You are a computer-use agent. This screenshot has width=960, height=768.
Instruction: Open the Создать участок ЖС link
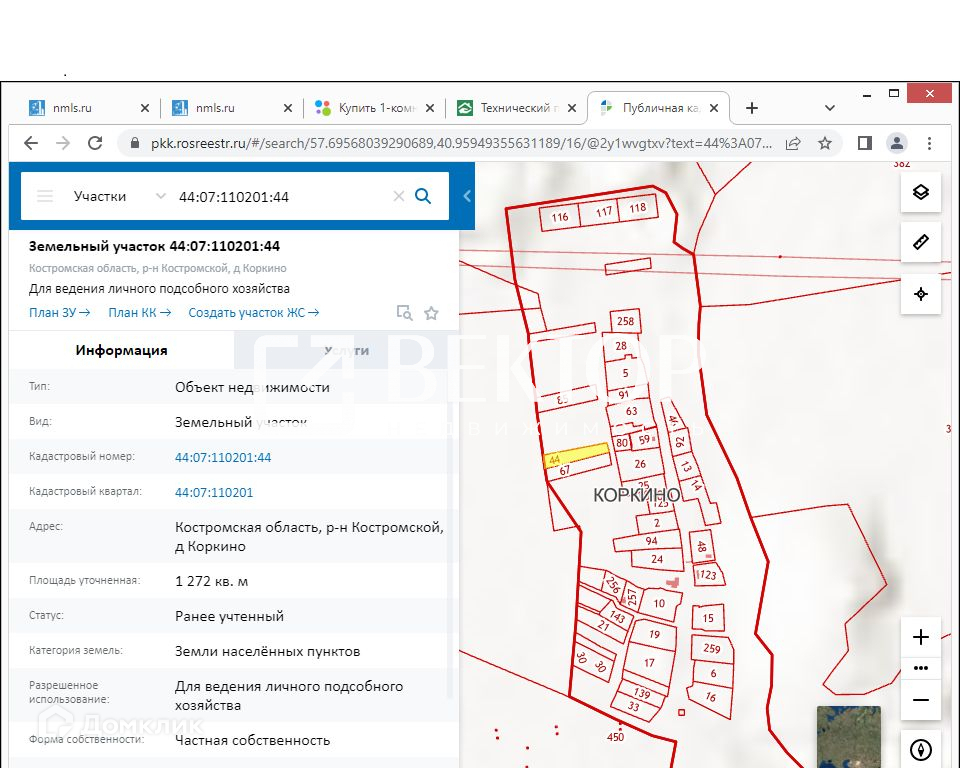point(253,313)
